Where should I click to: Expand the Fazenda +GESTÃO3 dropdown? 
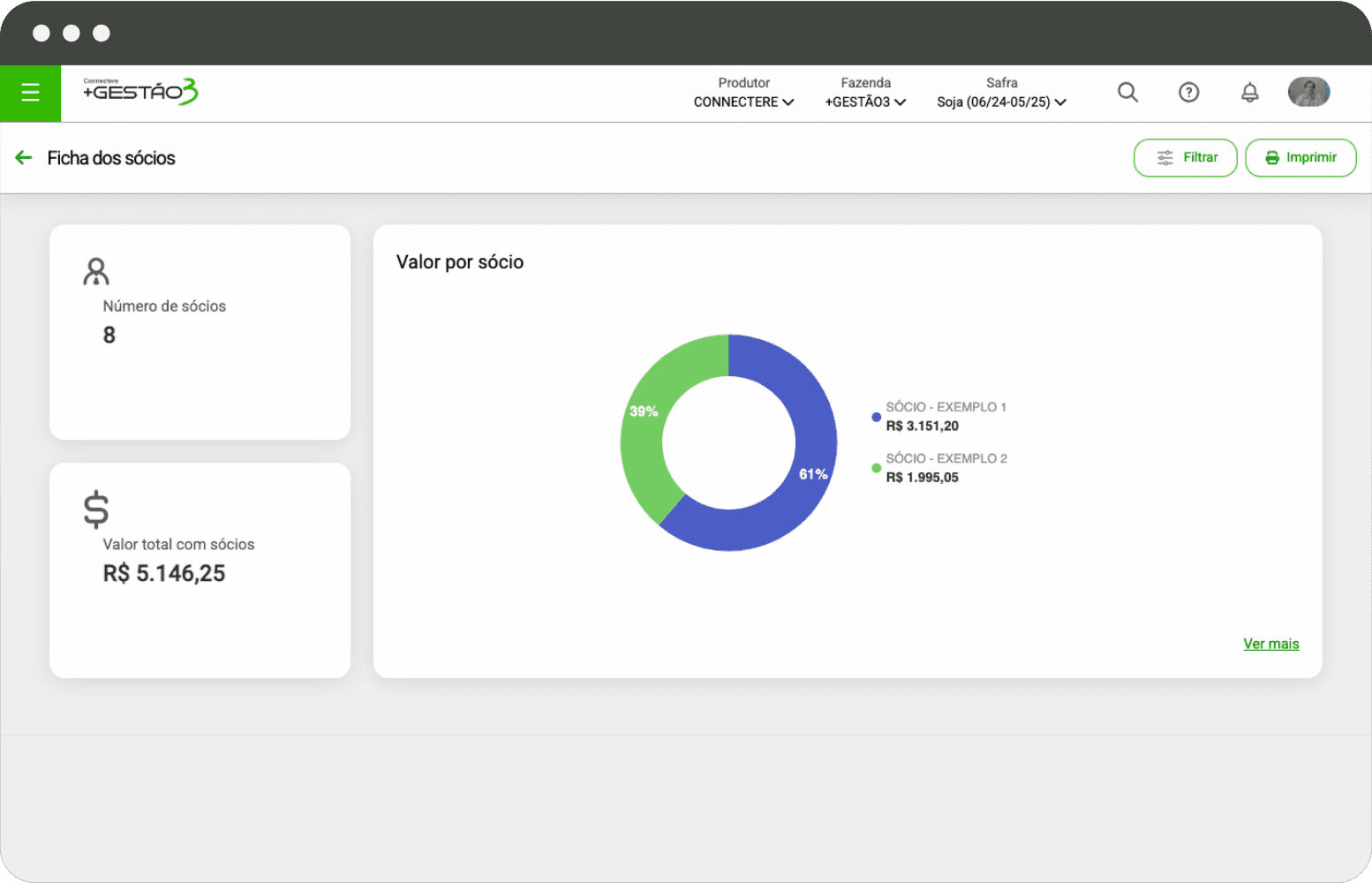[865, 102]
